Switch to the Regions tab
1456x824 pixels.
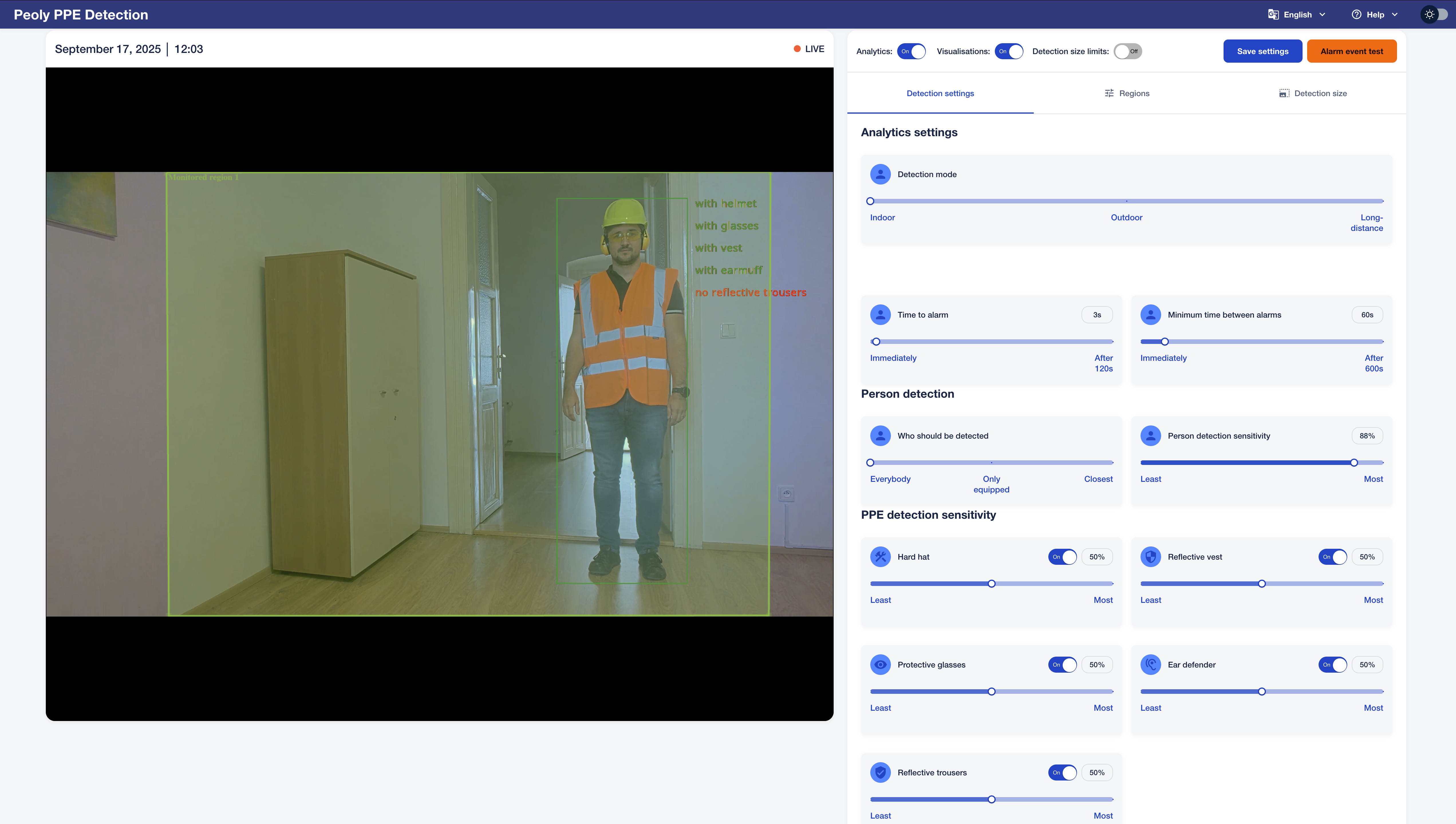(x=1126, y=93)
